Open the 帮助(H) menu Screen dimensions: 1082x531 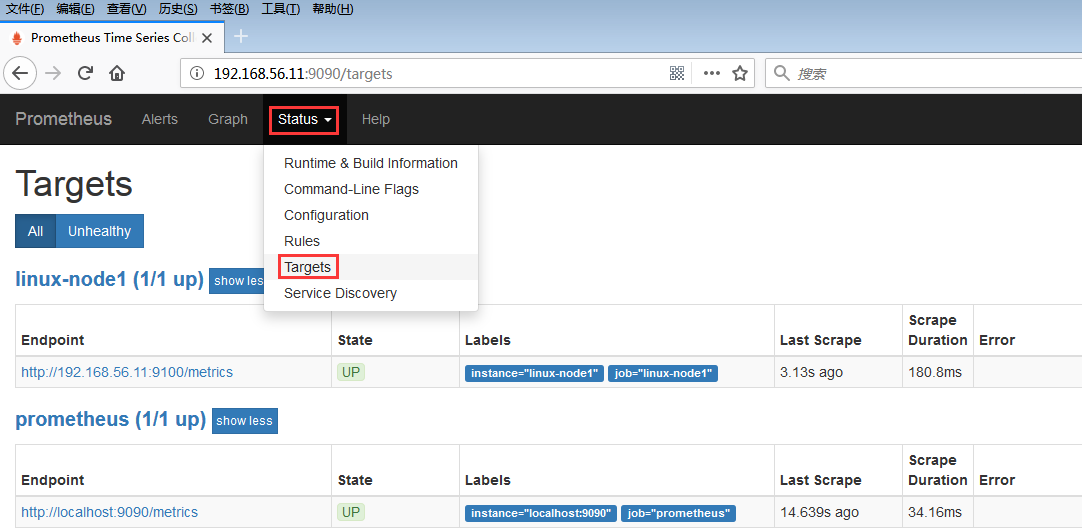[332, 9]
